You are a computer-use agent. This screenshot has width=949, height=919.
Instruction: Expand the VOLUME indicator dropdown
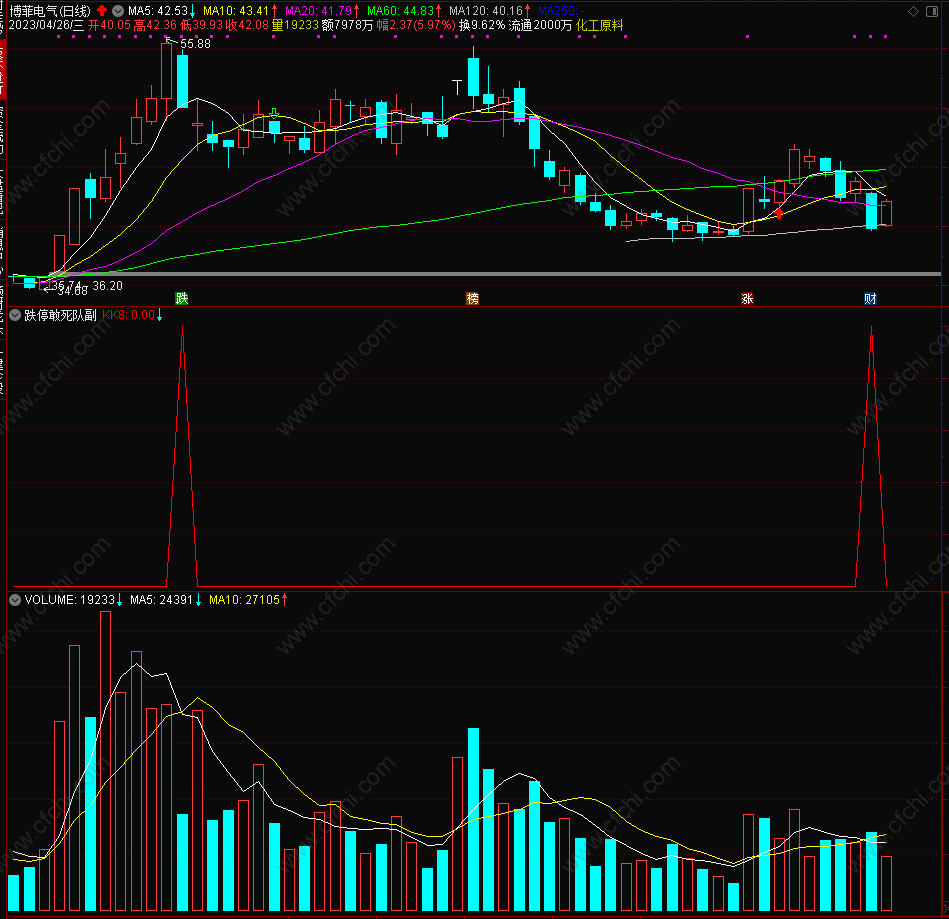point(15,600)
